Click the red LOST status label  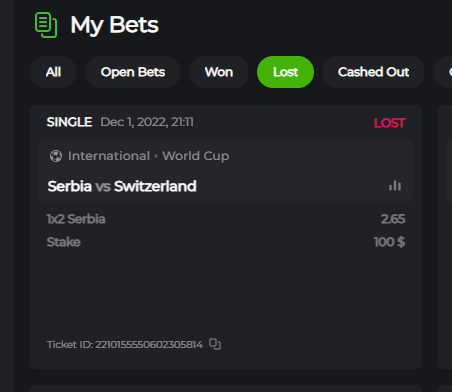(389, 123)
